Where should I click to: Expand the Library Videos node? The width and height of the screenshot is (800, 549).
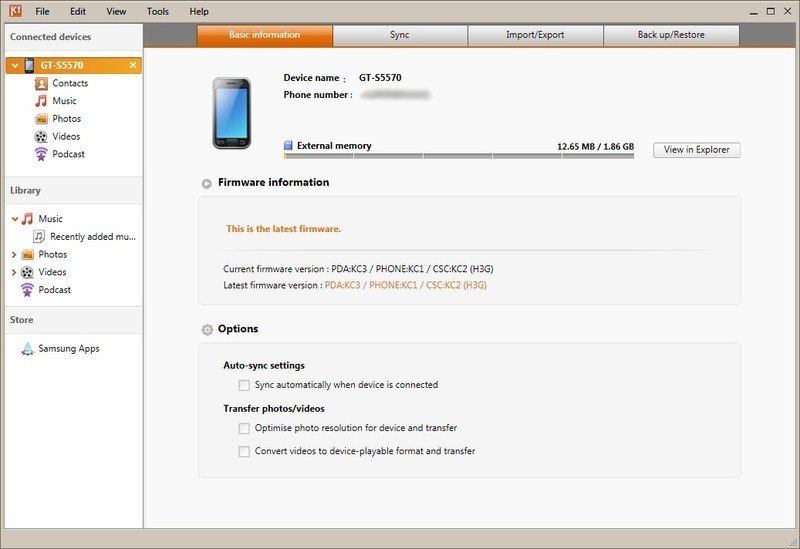coord(14,272)
